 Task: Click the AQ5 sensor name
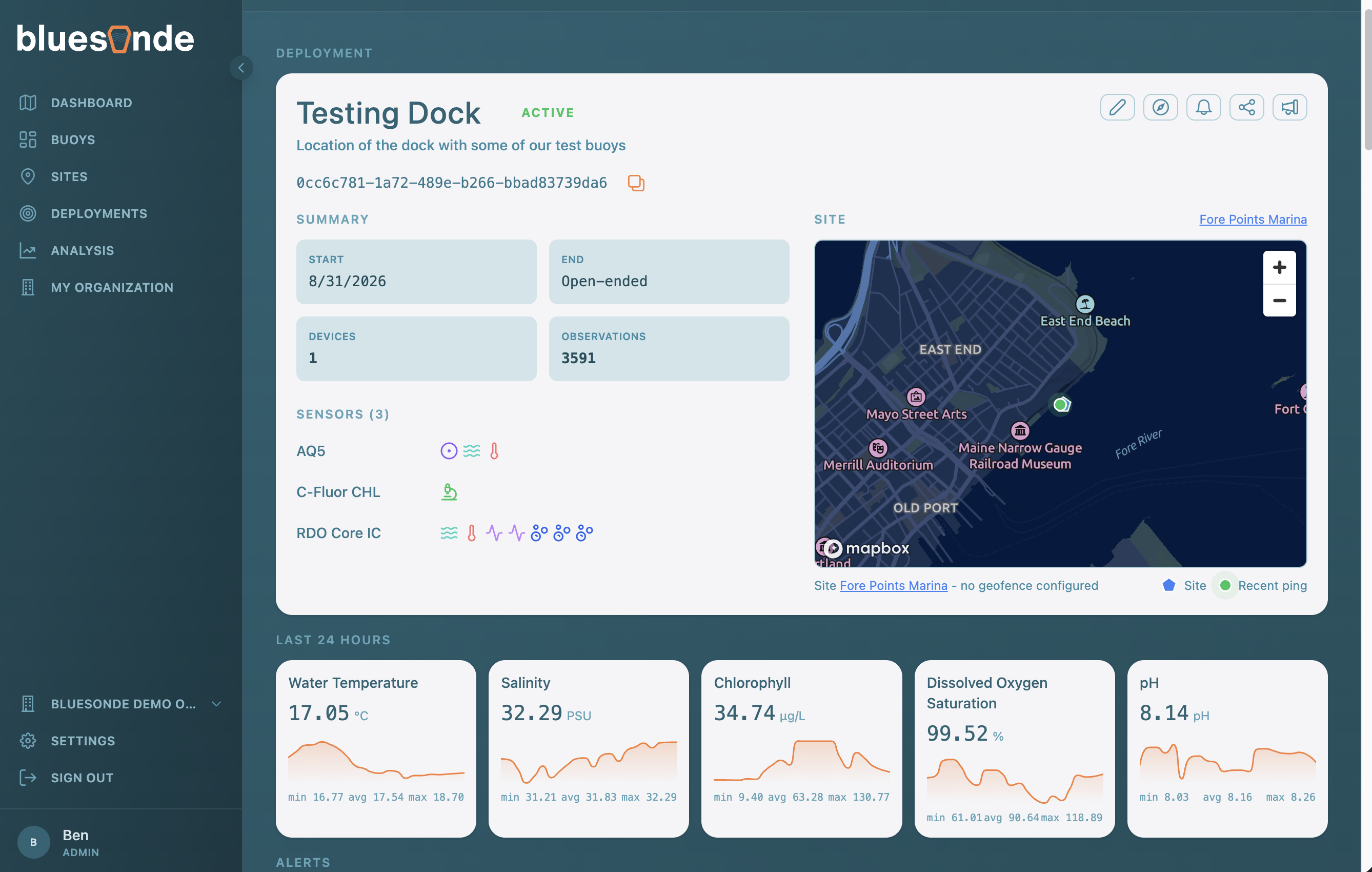click(x=311, y=451)
